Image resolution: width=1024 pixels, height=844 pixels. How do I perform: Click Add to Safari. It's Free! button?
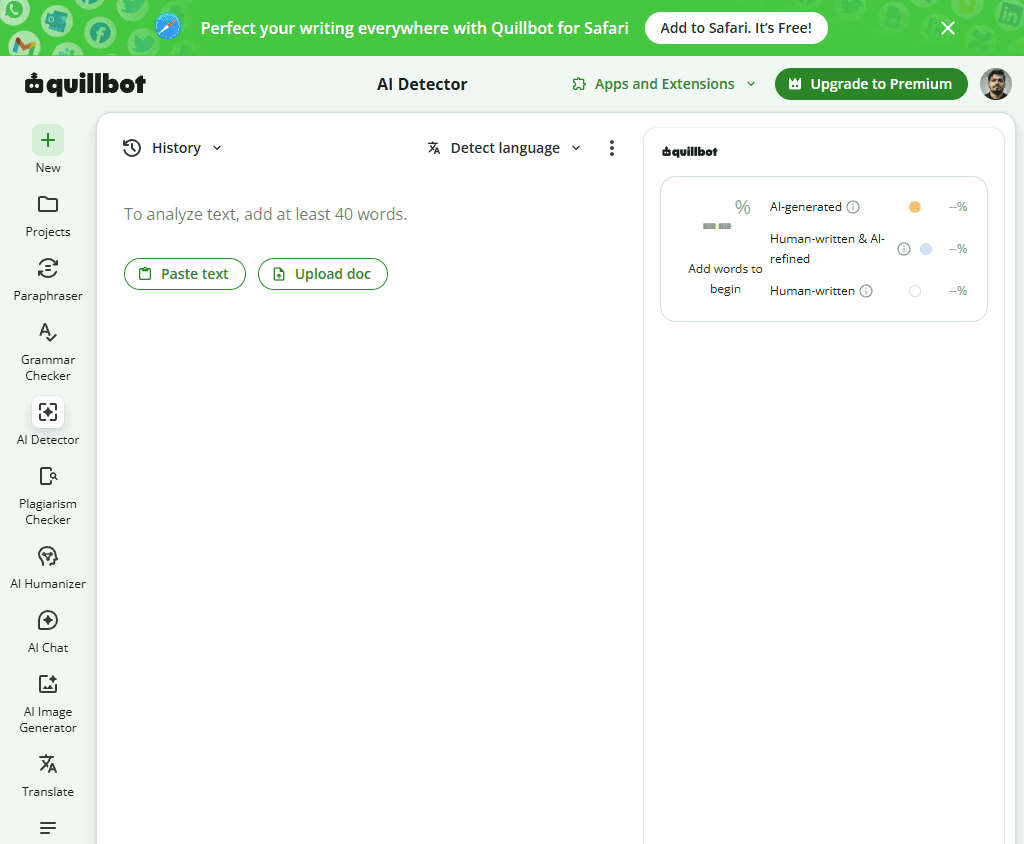pyautogui.click(x=736, y=28)
